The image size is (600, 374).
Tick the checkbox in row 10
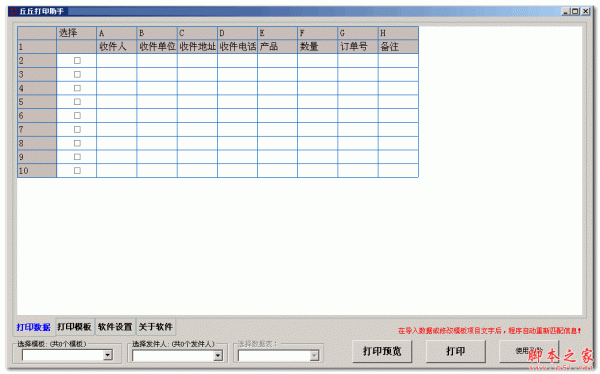tap(77, 170)
